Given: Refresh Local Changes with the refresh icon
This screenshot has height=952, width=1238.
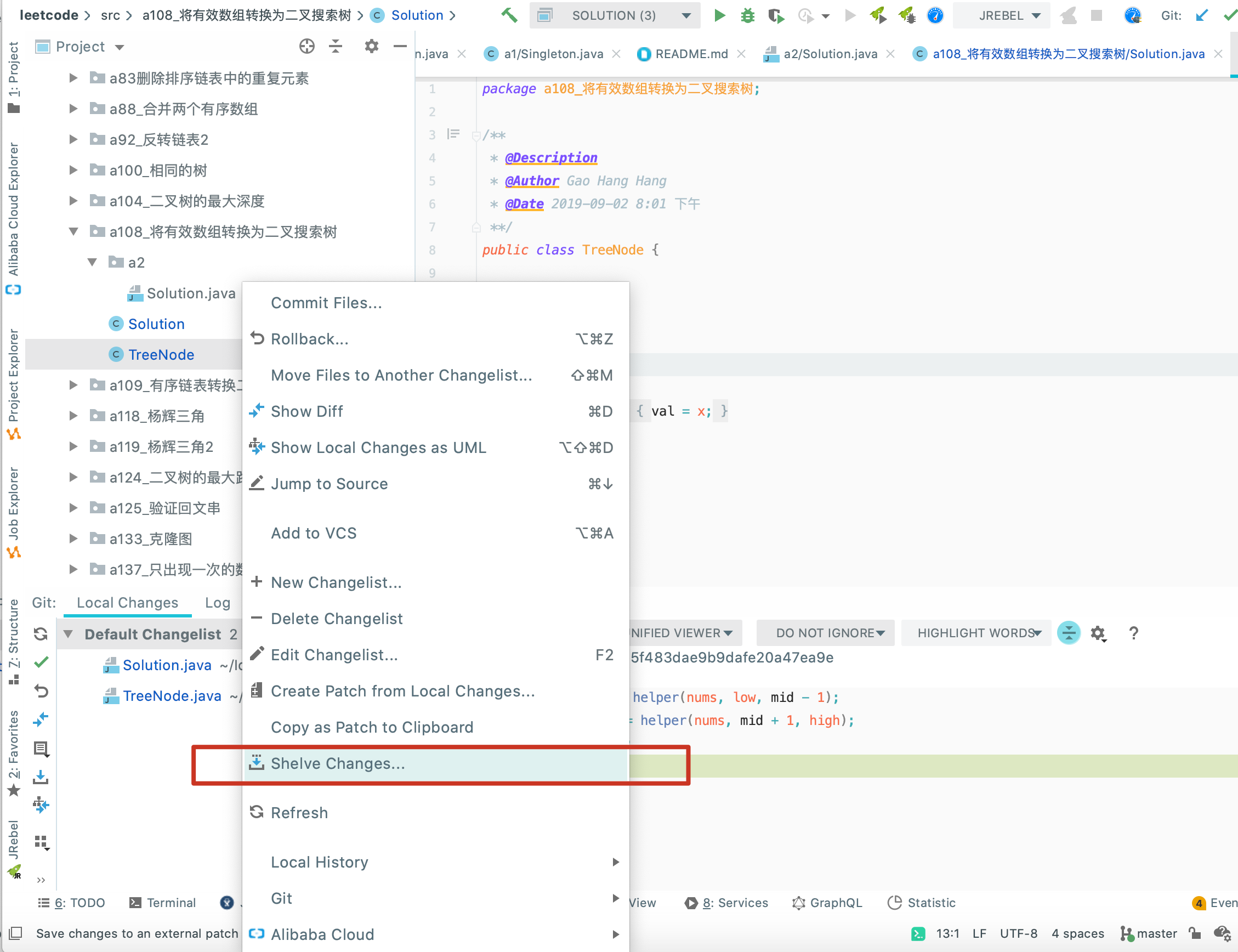Looking at the screenshot, I should pyautogui.click(x=40, y=634).
